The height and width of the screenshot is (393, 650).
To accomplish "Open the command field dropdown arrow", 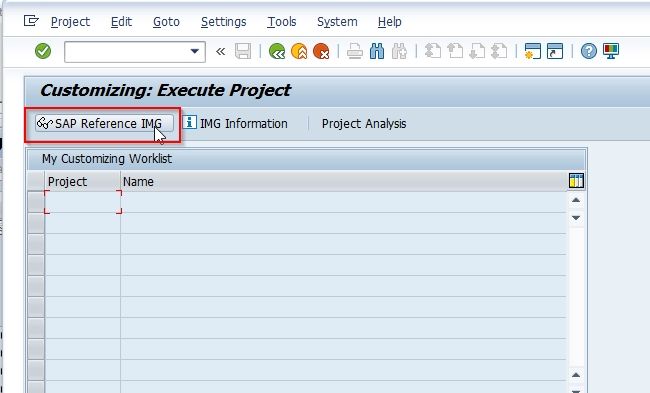I will point(194,51).
